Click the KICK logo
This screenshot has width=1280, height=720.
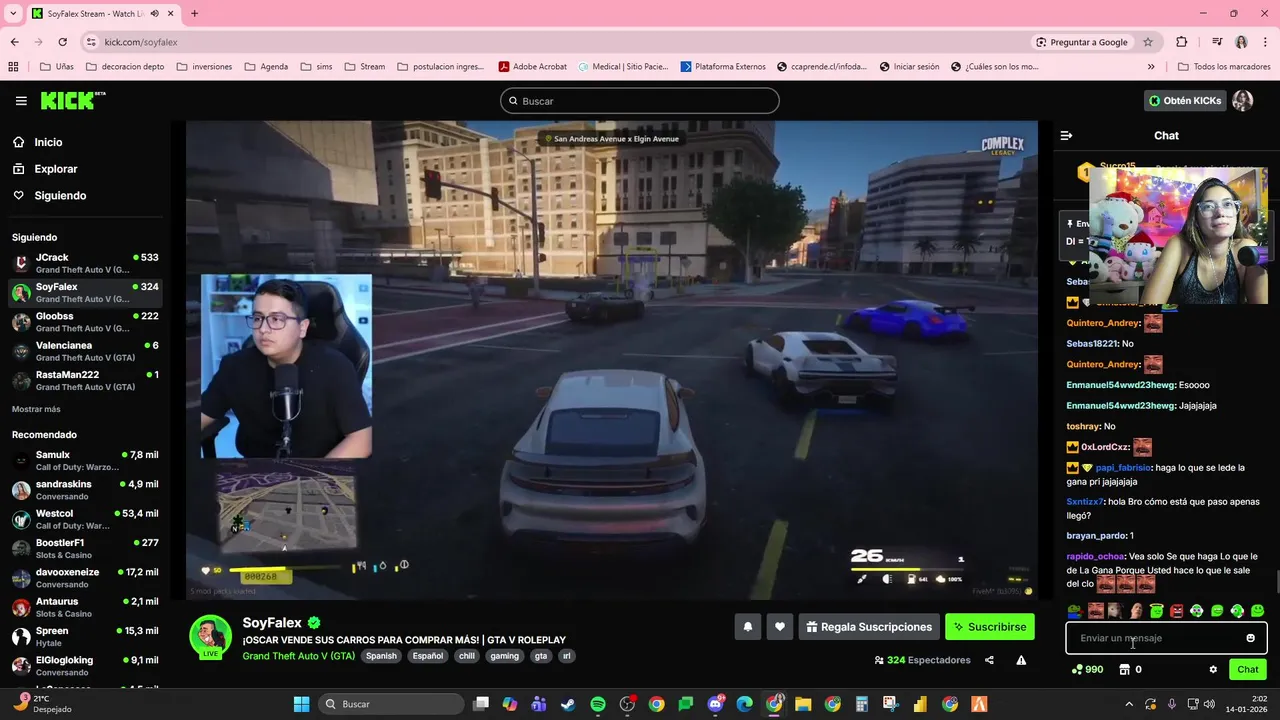[x=72, y=101]
